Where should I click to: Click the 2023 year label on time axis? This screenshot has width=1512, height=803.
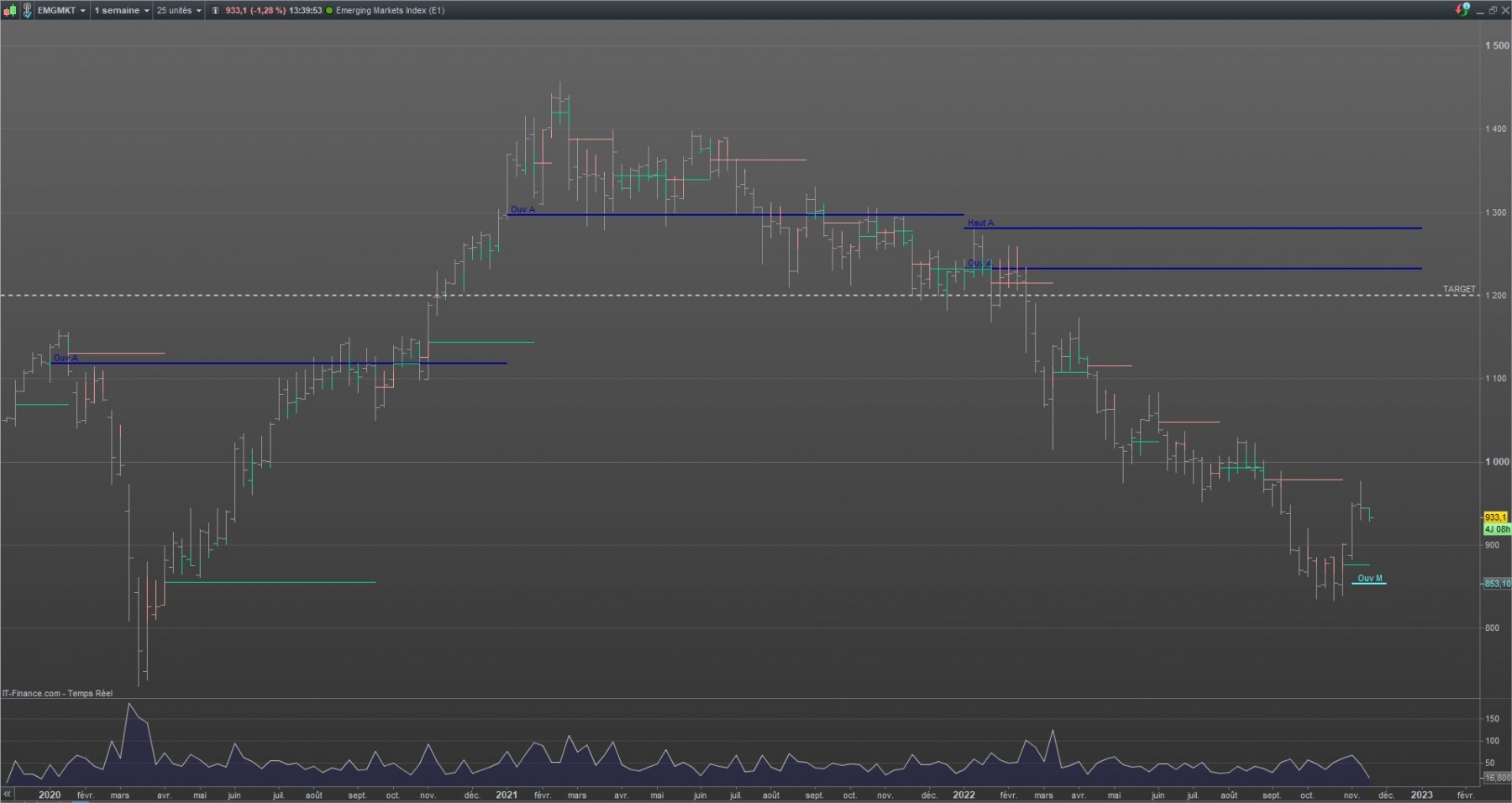tap(1421, 795)
